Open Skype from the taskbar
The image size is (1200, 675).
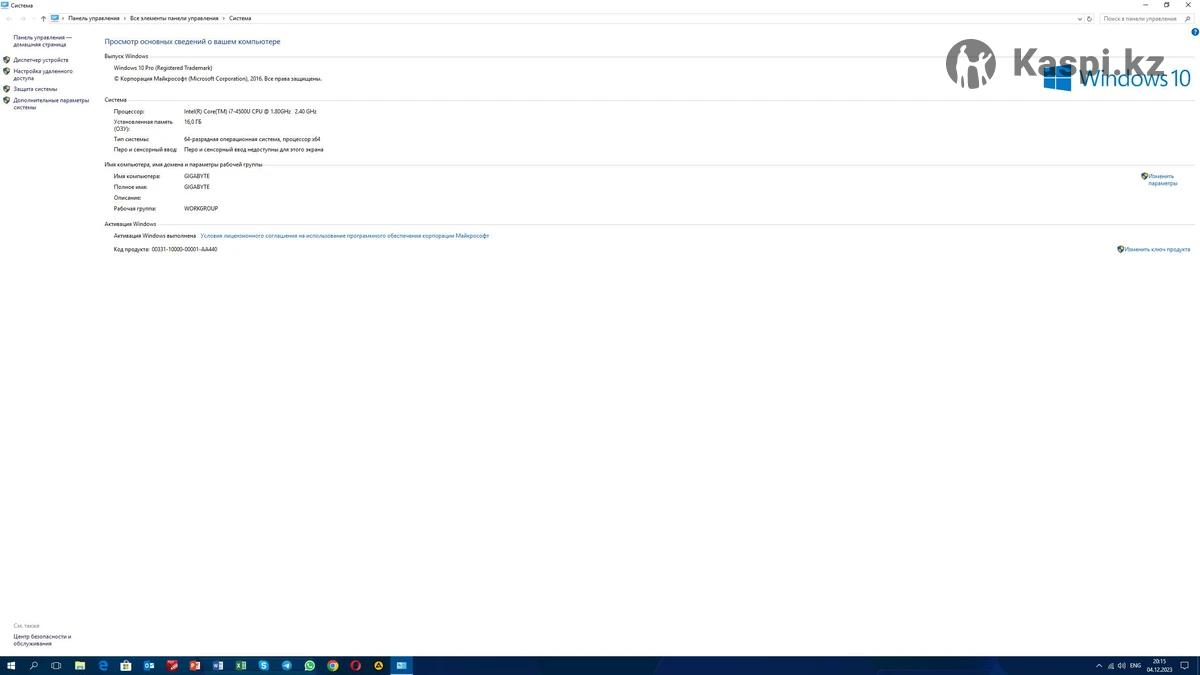pyautogui.click(x=264, y=665)
